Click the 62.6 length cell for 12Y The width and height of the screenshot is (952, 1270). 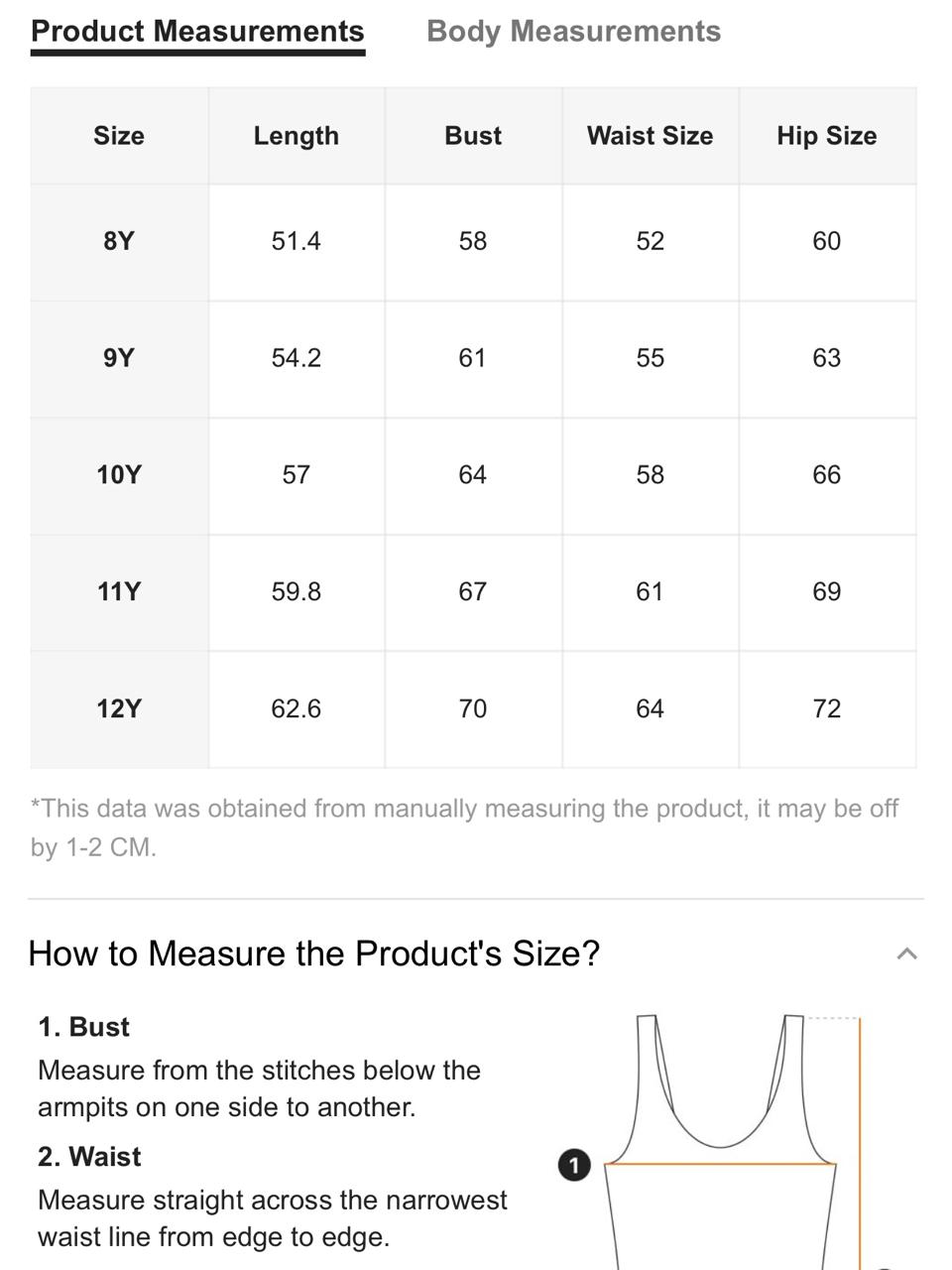[x=297, y=709]
